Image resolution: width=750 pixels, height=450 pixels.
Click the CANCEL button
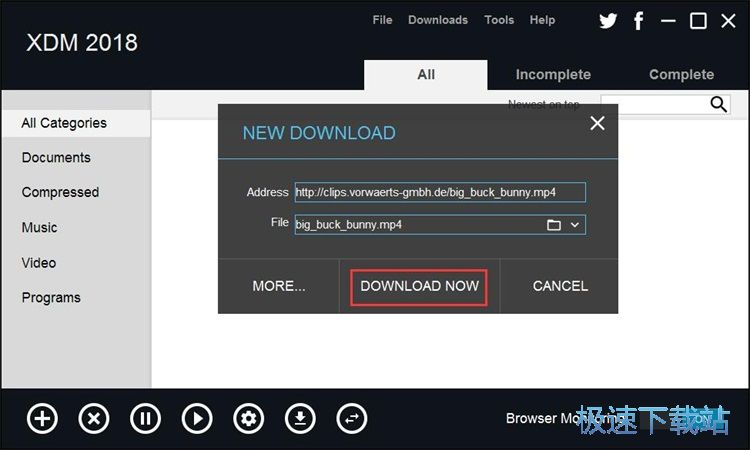click(560, 286)
